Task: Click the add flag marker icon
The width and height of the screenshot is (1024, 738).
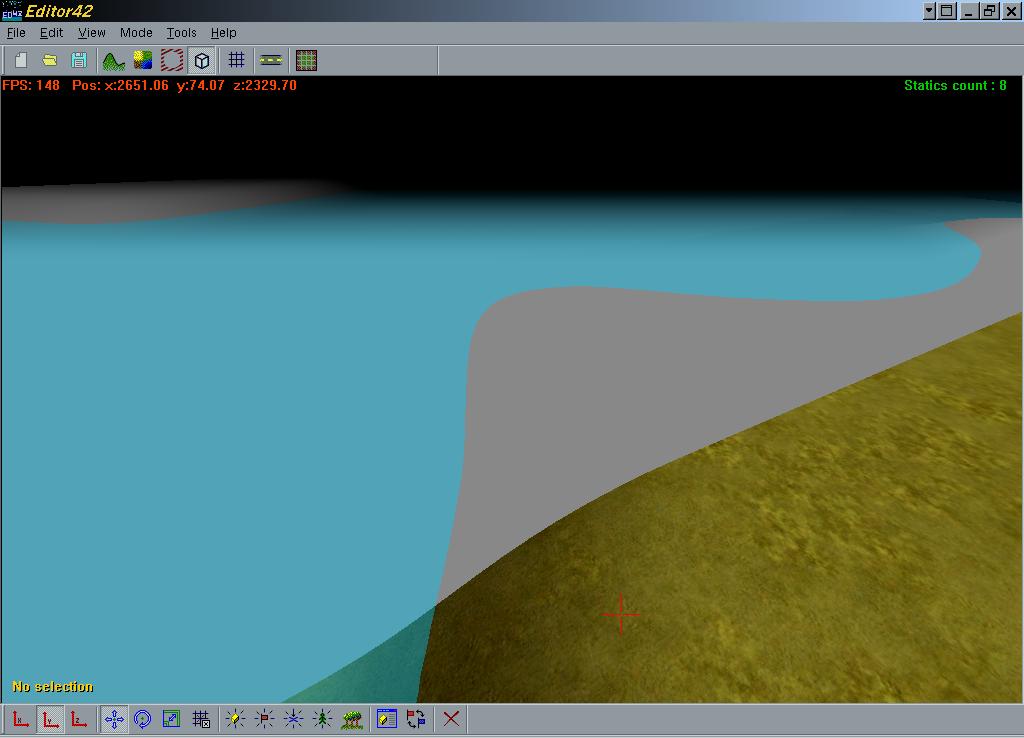Action: click(x=264, y=720)
